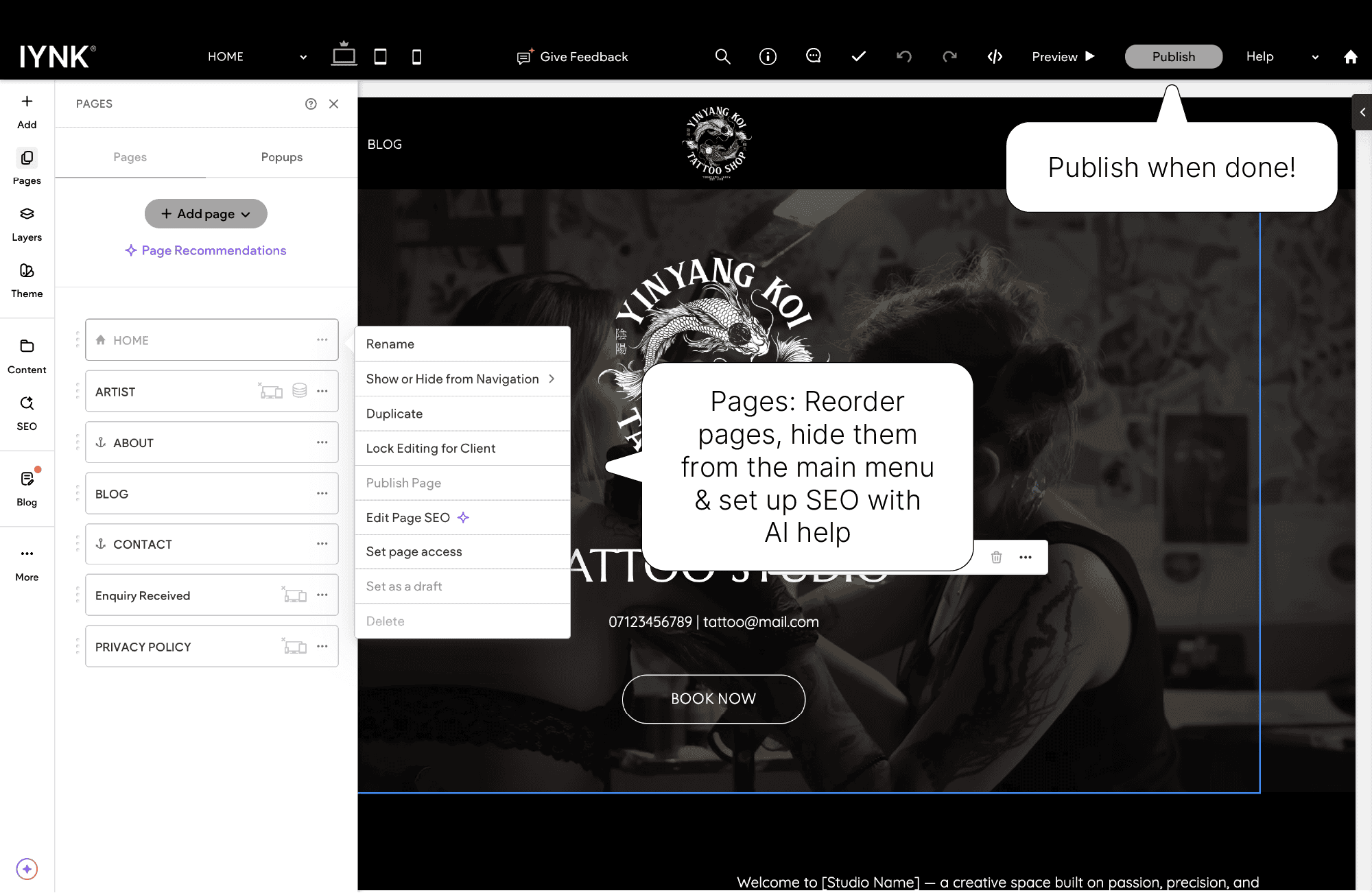Click the Publish button
Screen dimensions: 1372x893
tap(1173, 57)
